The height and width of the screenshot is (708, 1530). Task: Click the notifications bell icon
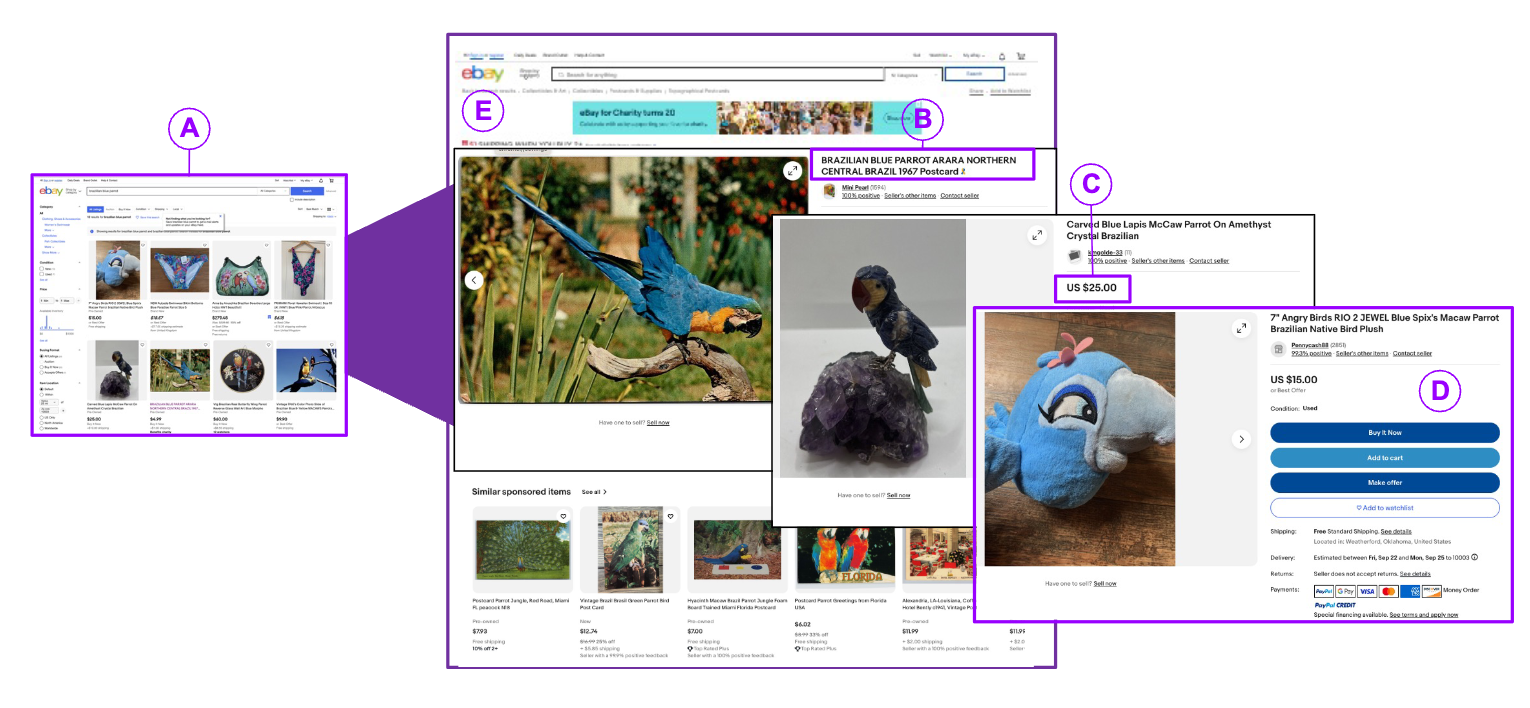pos(1002,56)
